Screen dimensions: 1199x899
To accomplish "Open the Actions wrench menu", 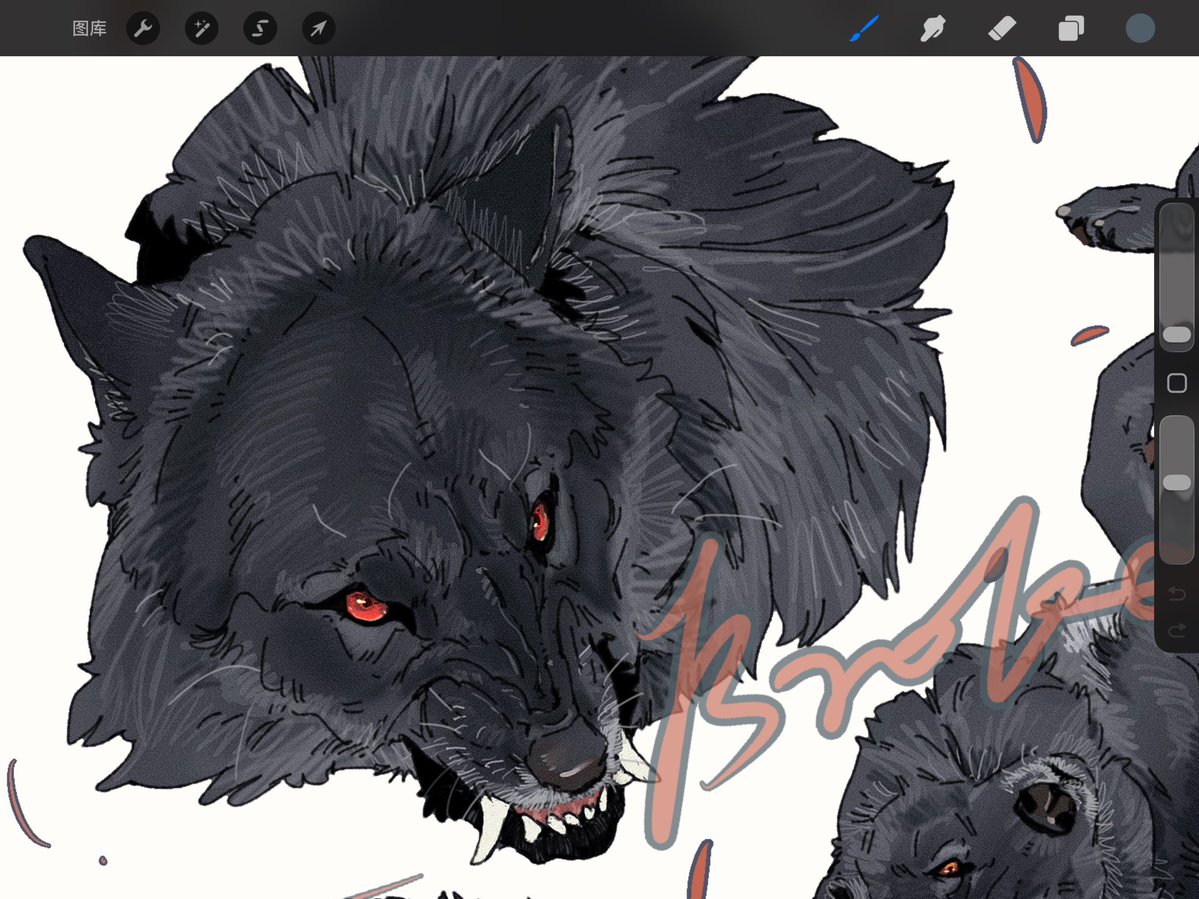I will [x=143, y=29].
